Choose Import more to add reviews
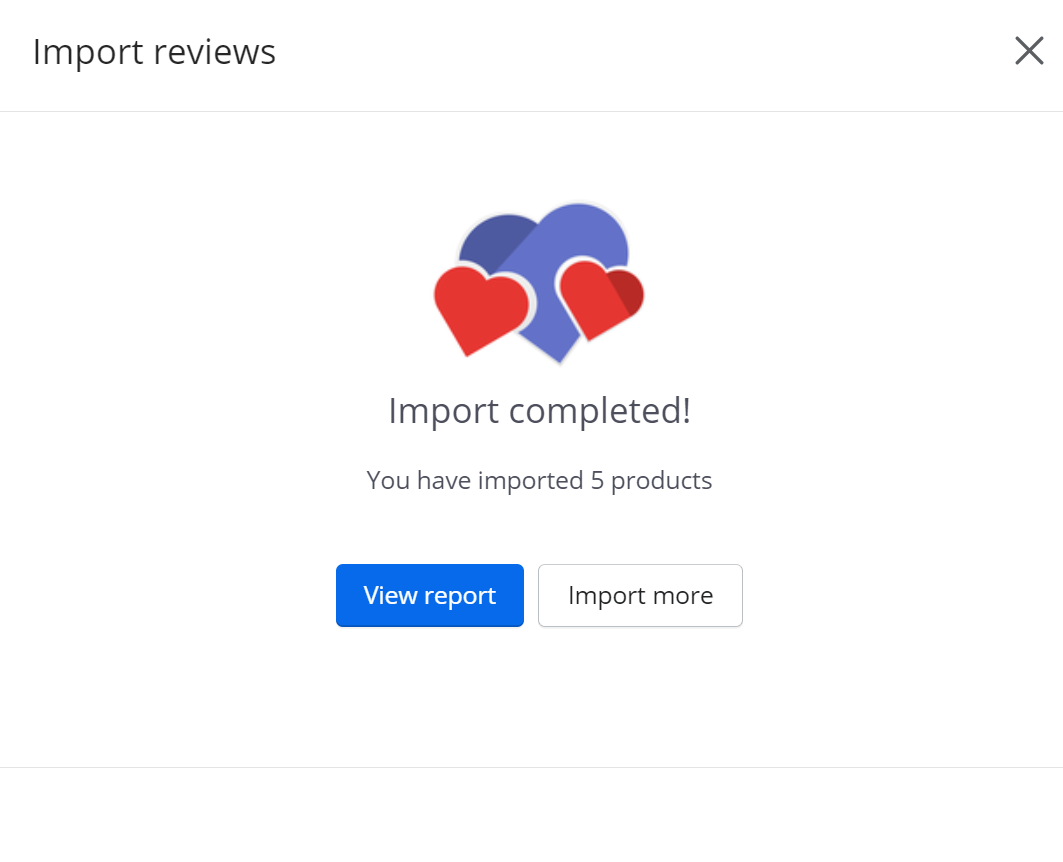Viewport: 1063px width, 862px height. 640,595
